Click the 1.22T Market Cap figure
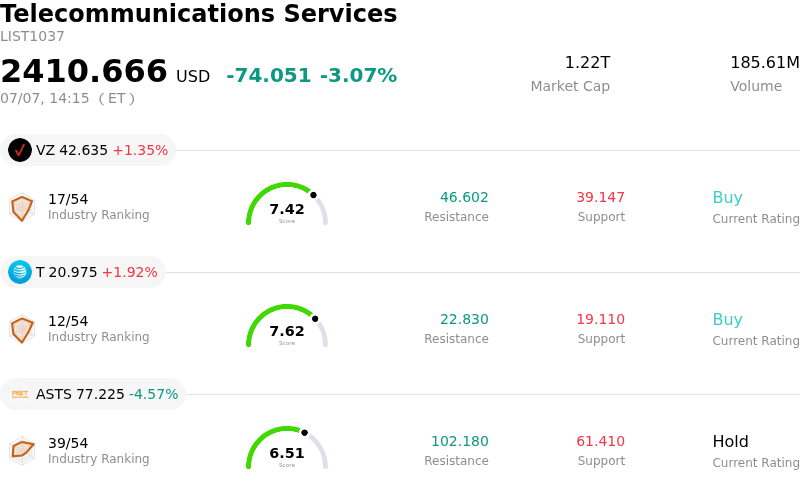 click(587, 62)
